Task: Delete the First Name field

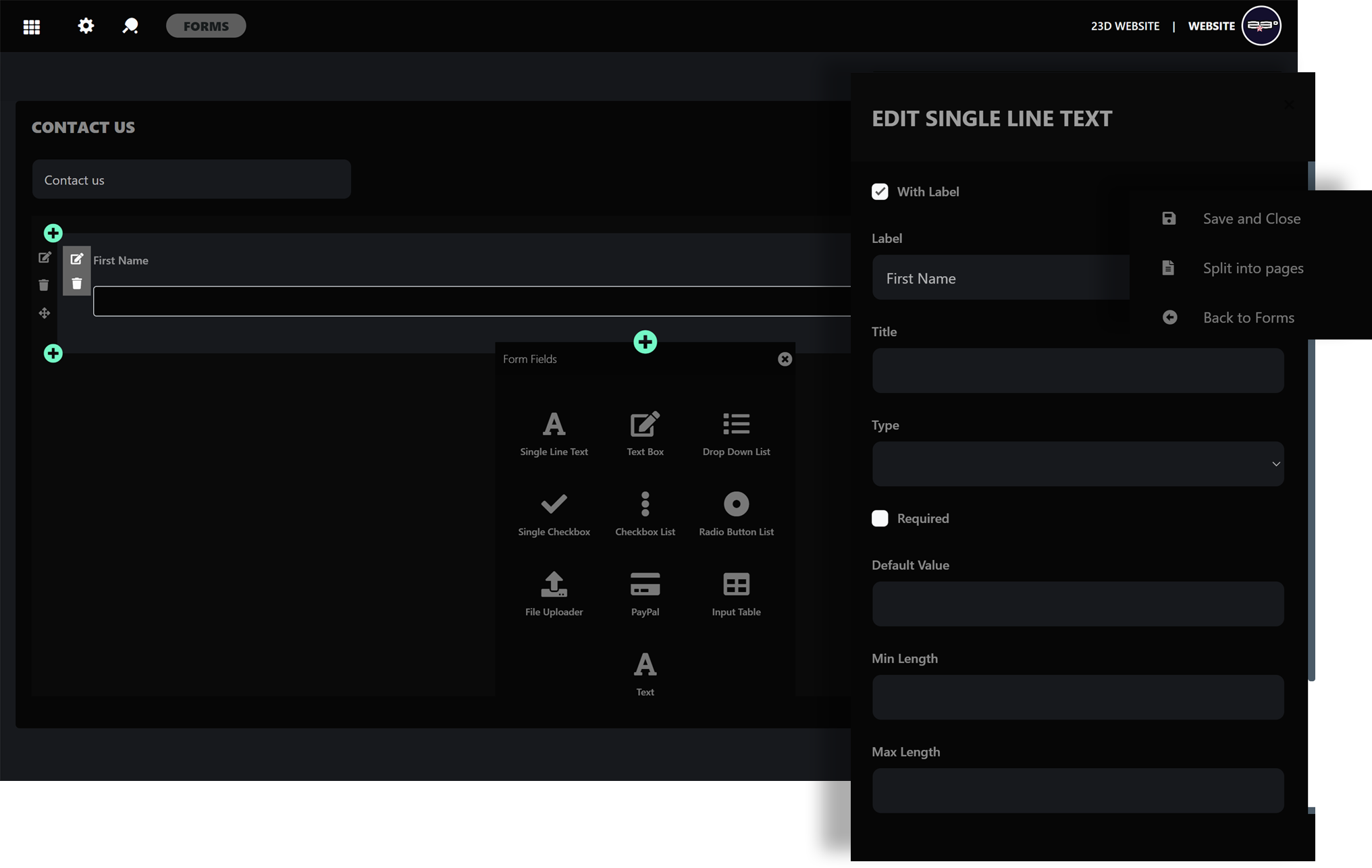Action: click(77, 283)
